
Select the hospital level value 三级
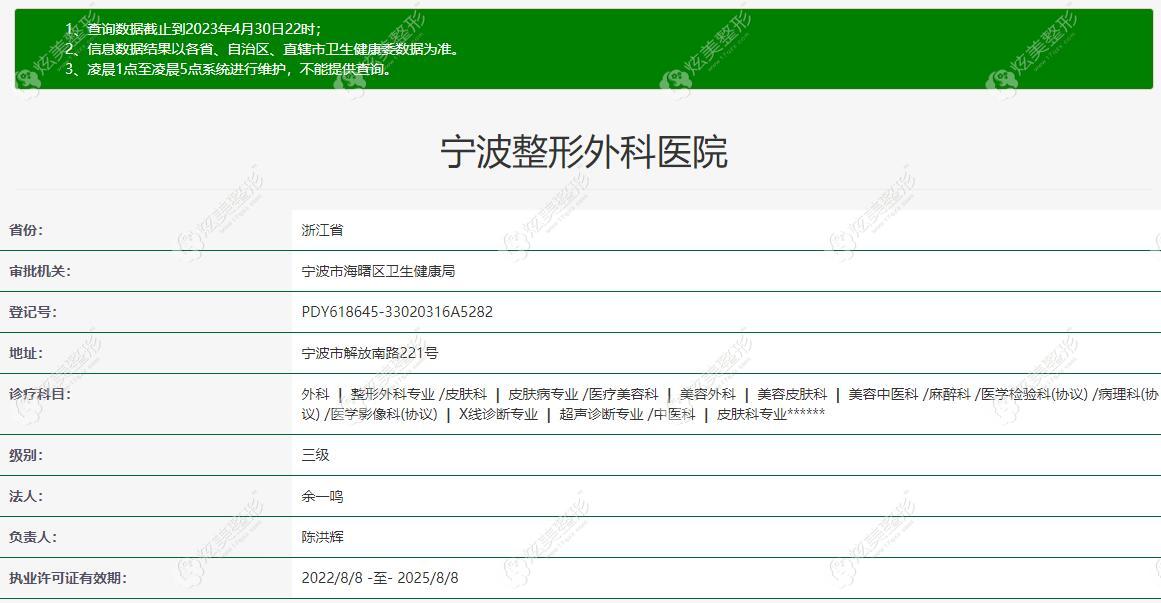click(x=315, y=455)
